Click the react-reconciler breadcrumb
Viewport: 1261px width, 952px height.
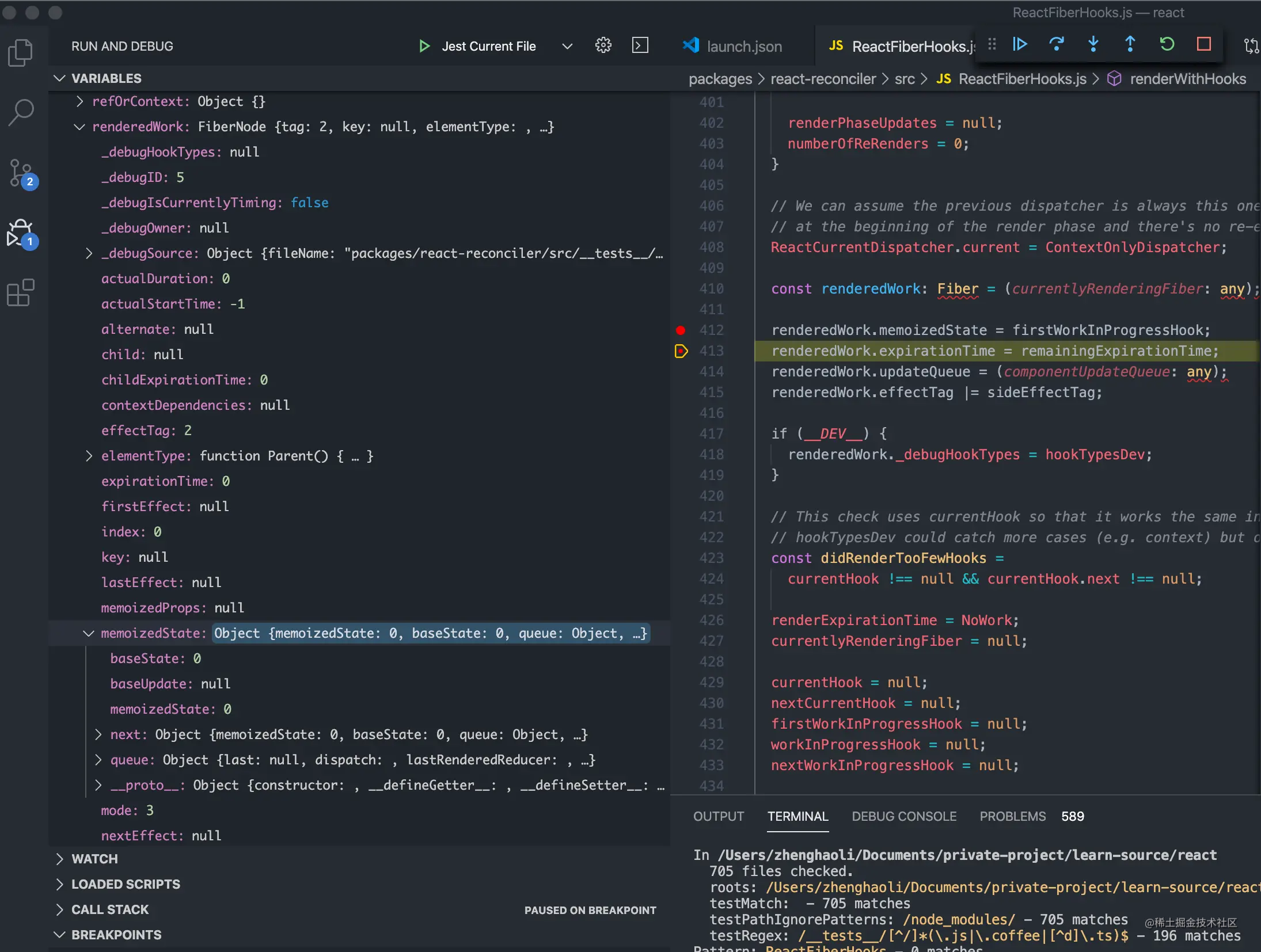point(823,79)
